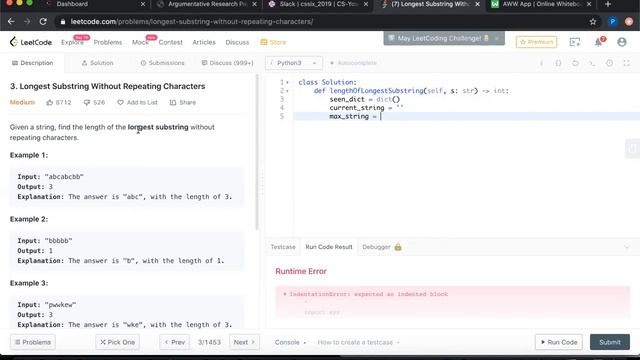Click the Run Code button
Image resolution: width=640 pixels, height=360 pixels.
559,342
